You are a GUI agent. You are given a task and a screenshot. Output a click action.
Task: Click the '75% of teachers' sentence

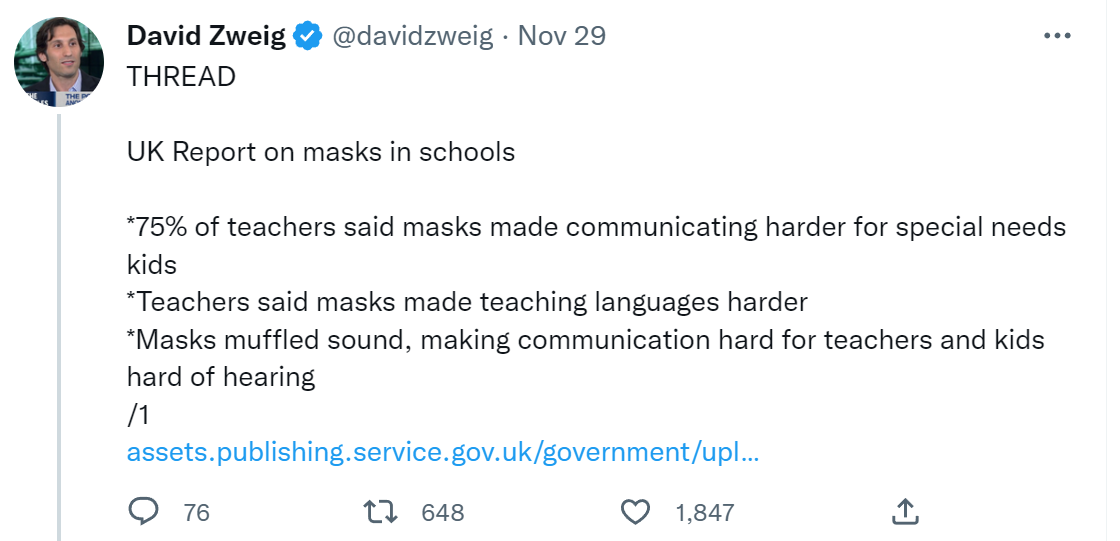[x=596, y=227]
